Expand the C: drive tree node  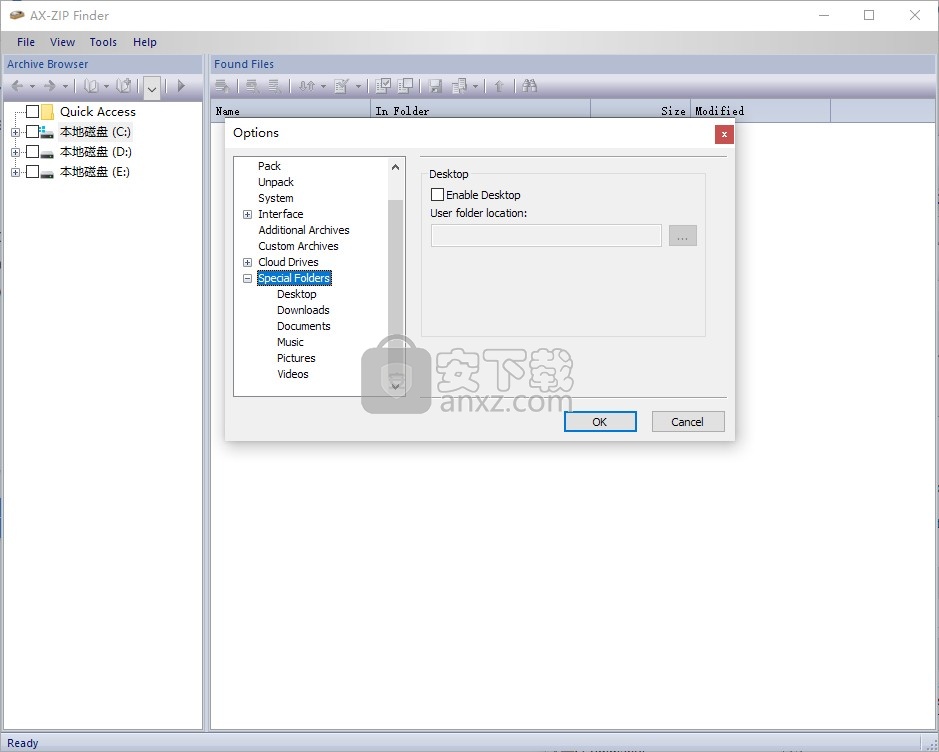(x=16, y=132)
